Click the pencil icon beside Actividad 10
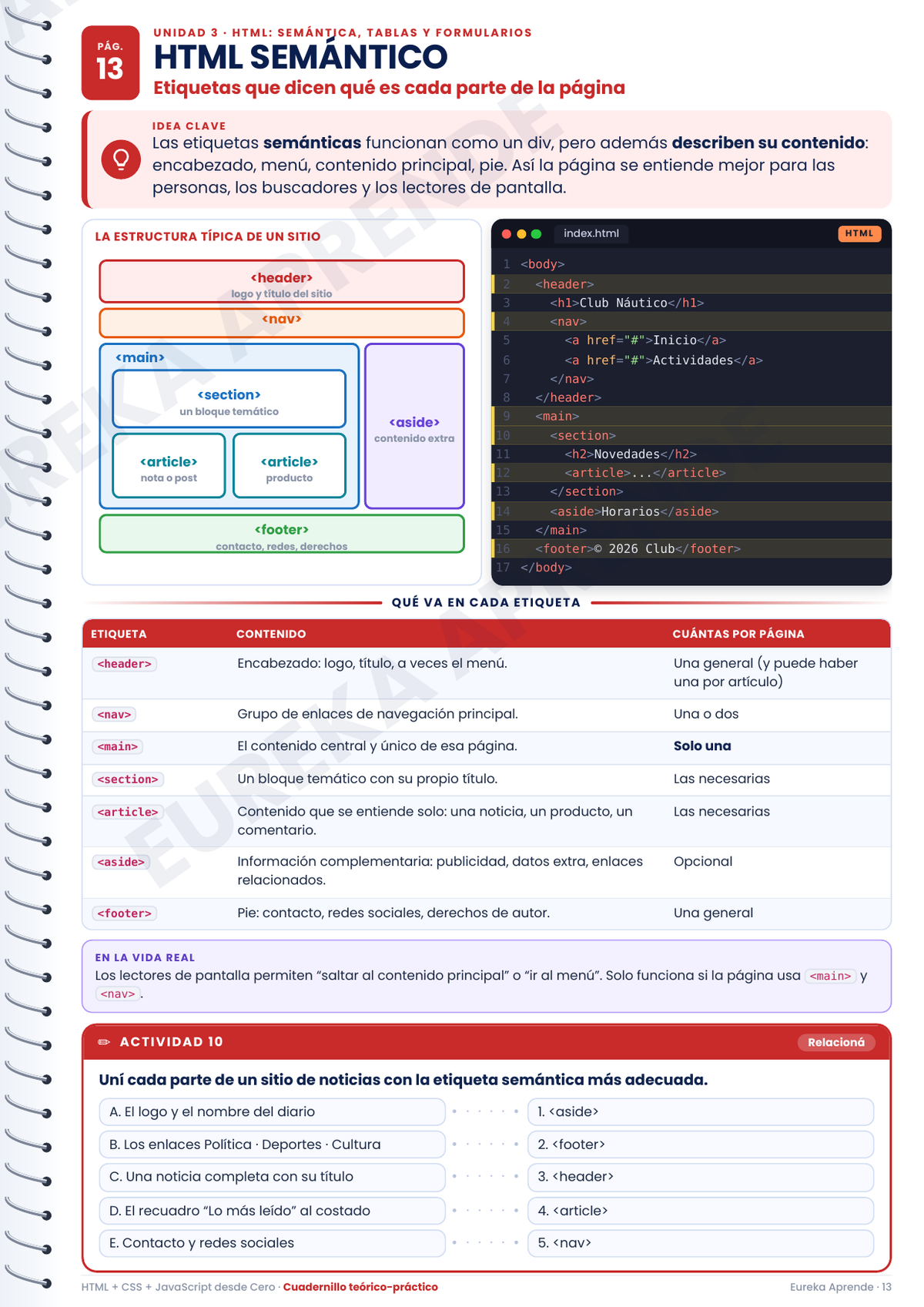The width and height of the screenshot is (924, 1307). point(104,1042)
